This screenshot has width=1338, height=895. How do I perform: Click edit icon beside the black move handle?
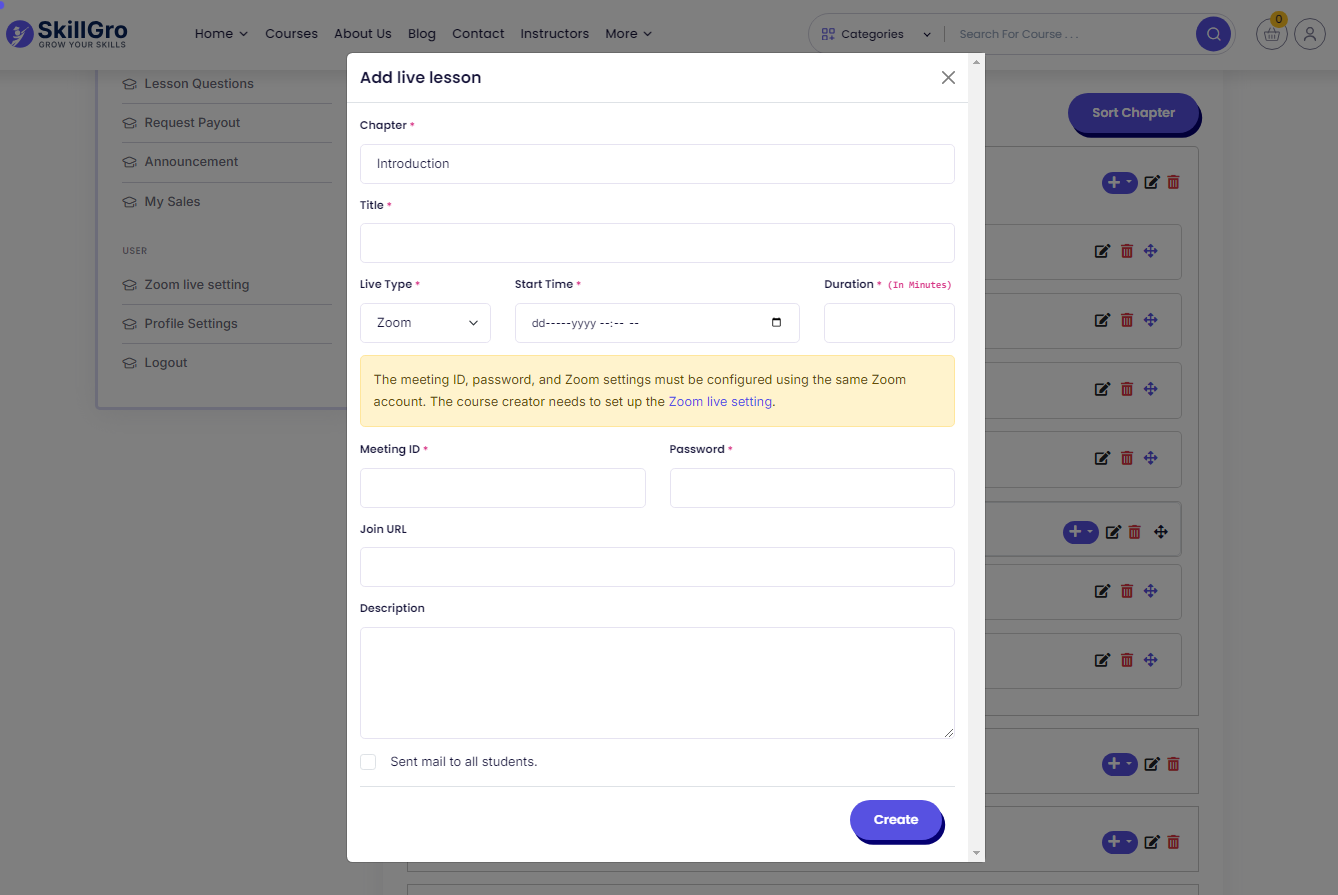pos(1113,532)
